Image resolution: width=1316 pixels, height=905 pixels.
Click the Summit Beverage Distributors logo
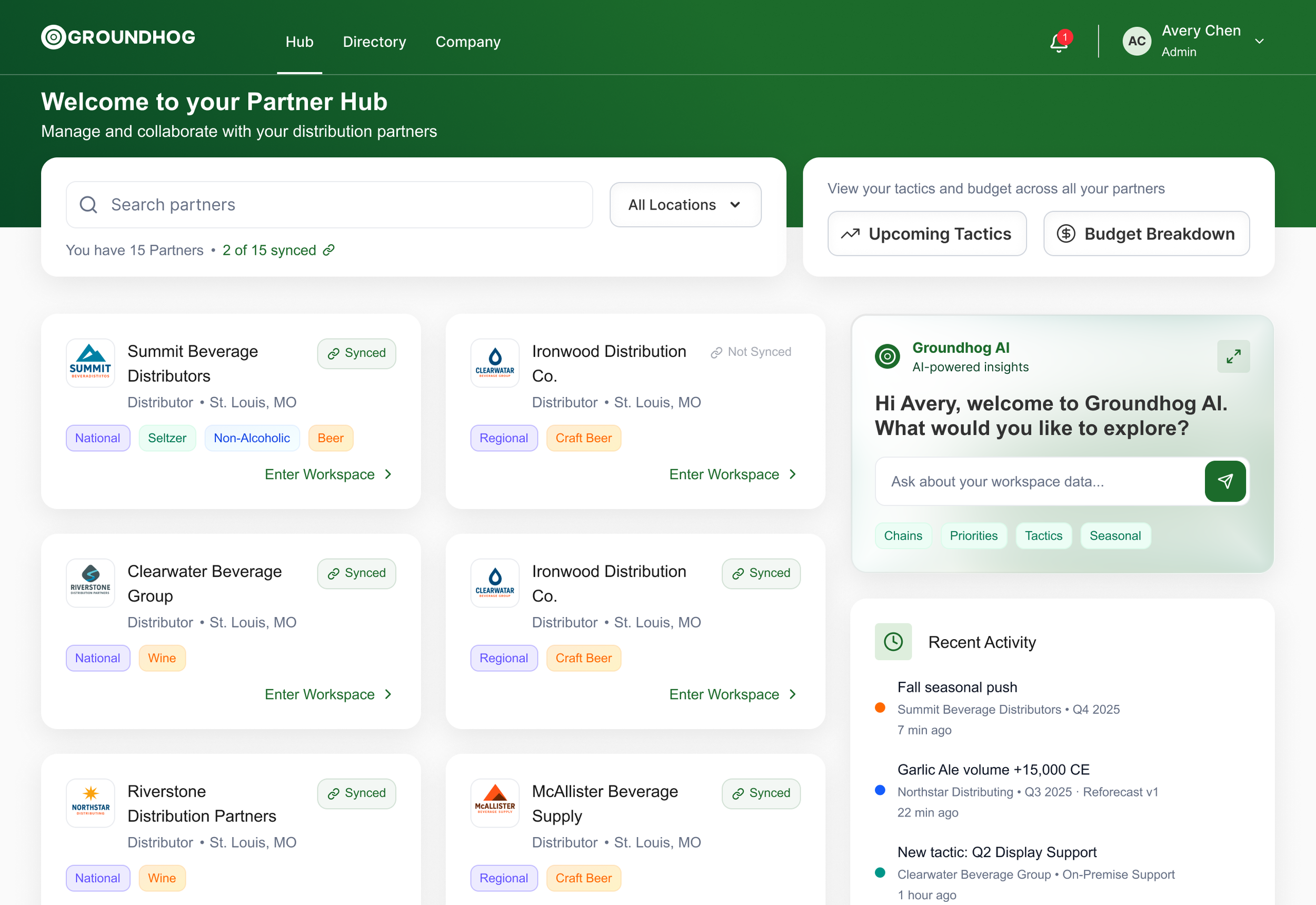[91, 363]
